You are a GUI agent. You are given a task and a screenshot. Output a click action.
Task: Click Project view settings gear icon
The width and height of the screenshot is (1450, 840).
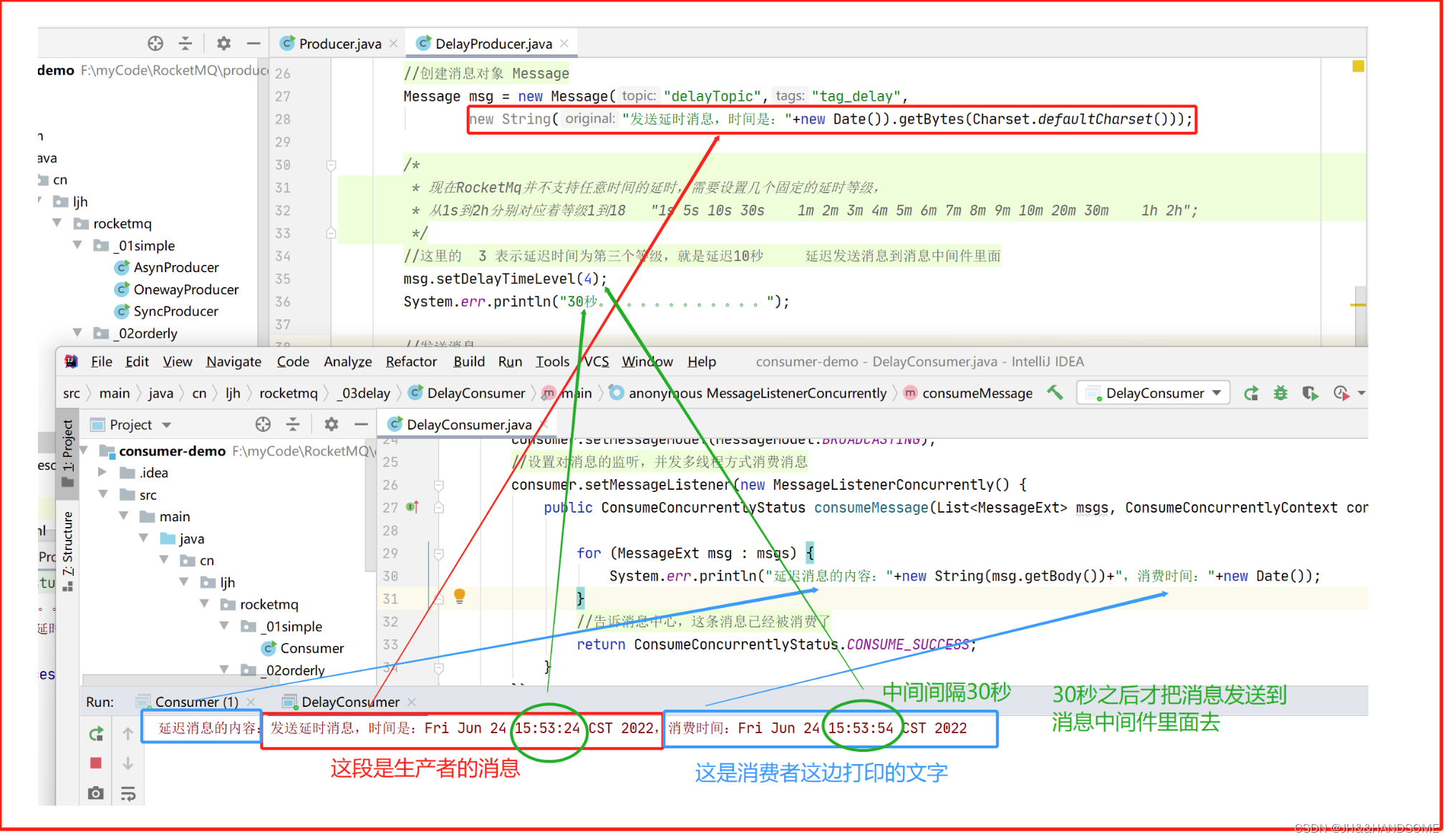pos(331,424)
